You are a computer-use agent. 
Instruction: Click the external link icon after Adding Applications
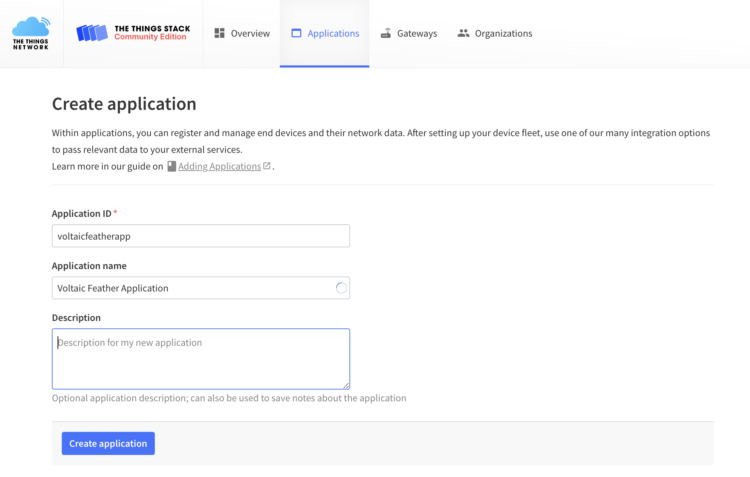coord(267,166)
